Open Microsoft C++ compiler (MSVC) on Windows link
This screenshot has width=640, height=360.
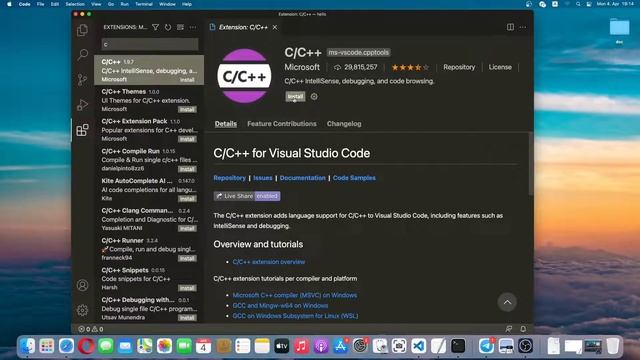coord(295,295)
